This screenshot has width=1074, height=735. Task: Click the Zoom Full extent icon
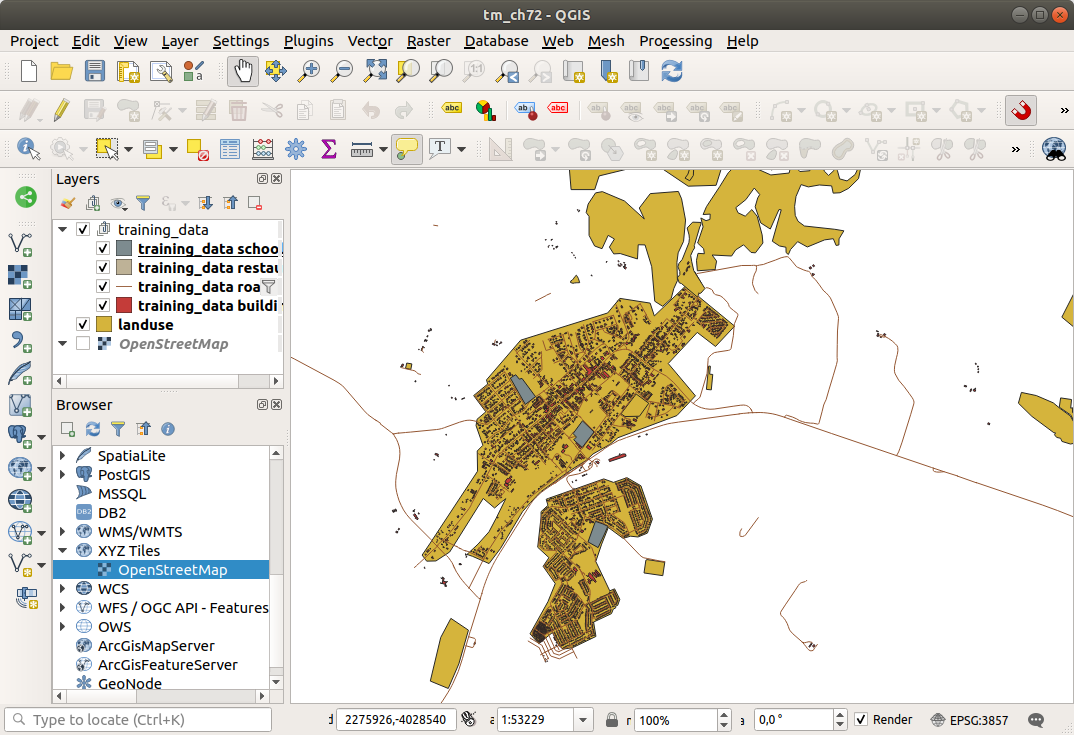375,71
